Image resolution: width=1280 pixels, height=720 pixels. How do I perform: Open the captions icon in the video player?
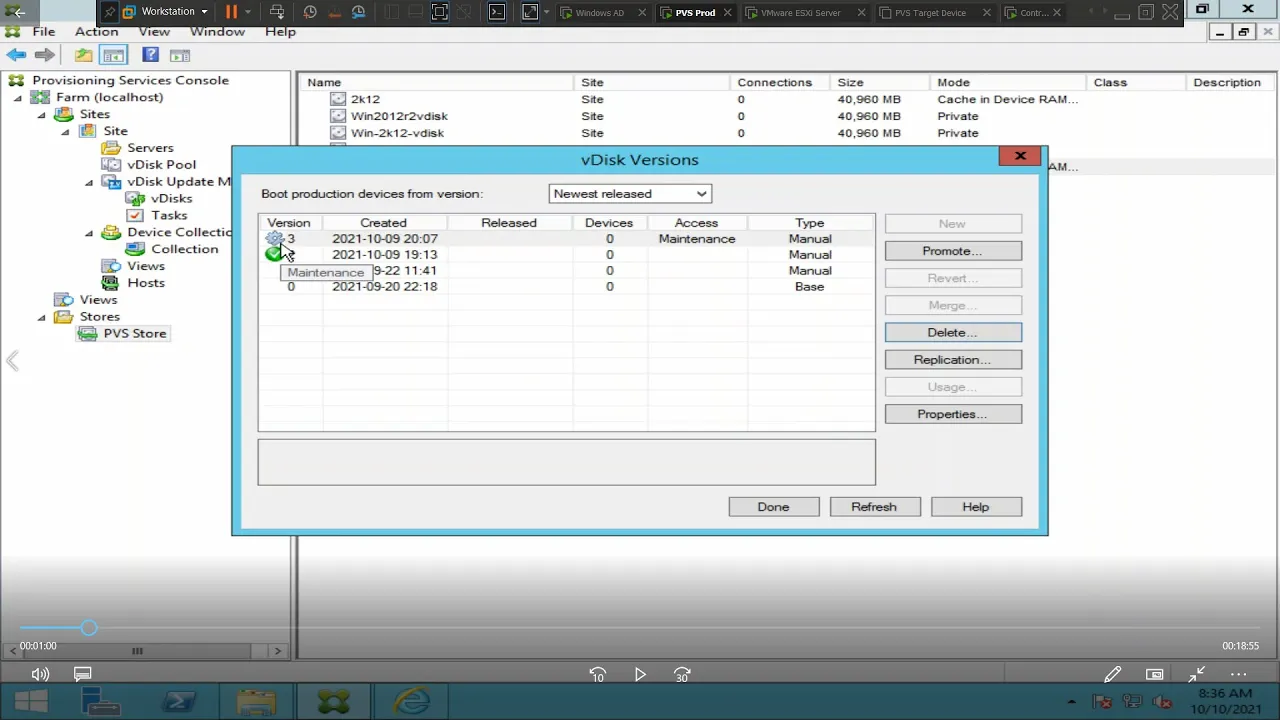pyautogui.click(x=82, y=675)
